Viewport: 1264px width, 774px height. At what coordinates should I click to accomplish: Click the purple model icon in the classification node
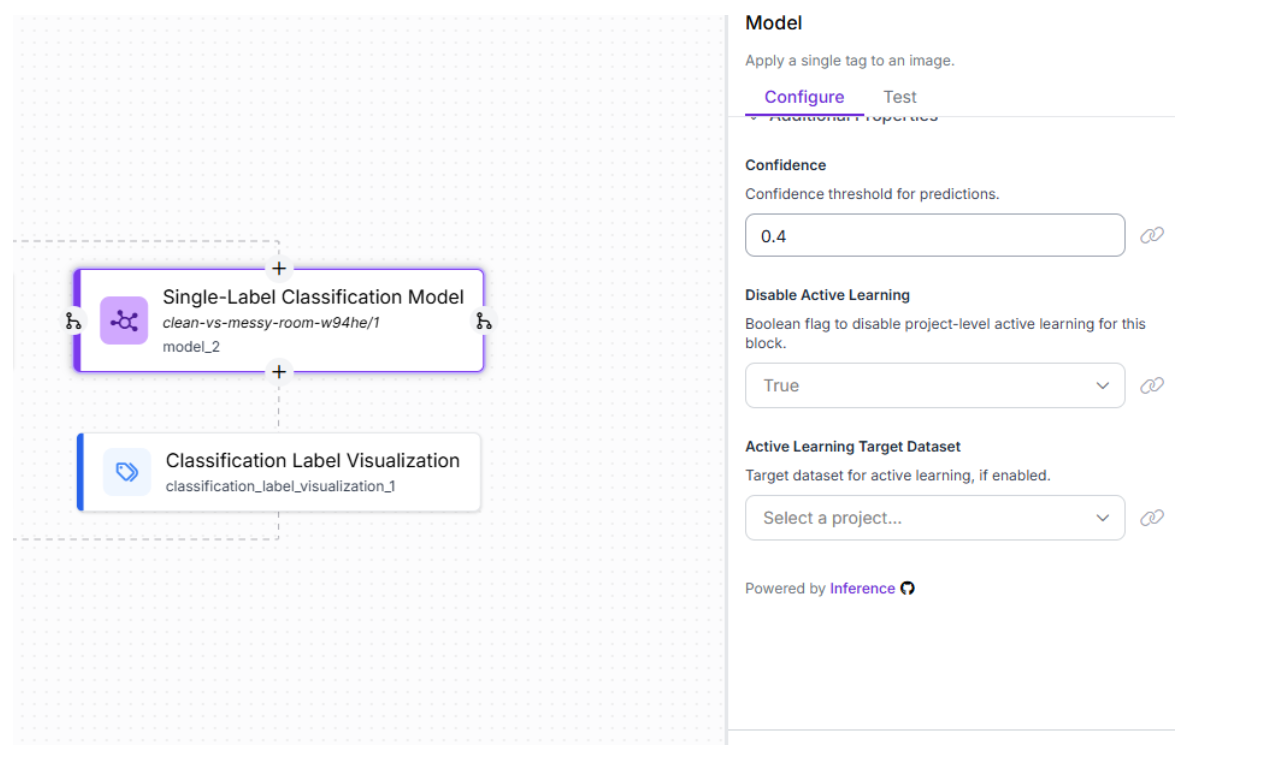tap(124, 321)
